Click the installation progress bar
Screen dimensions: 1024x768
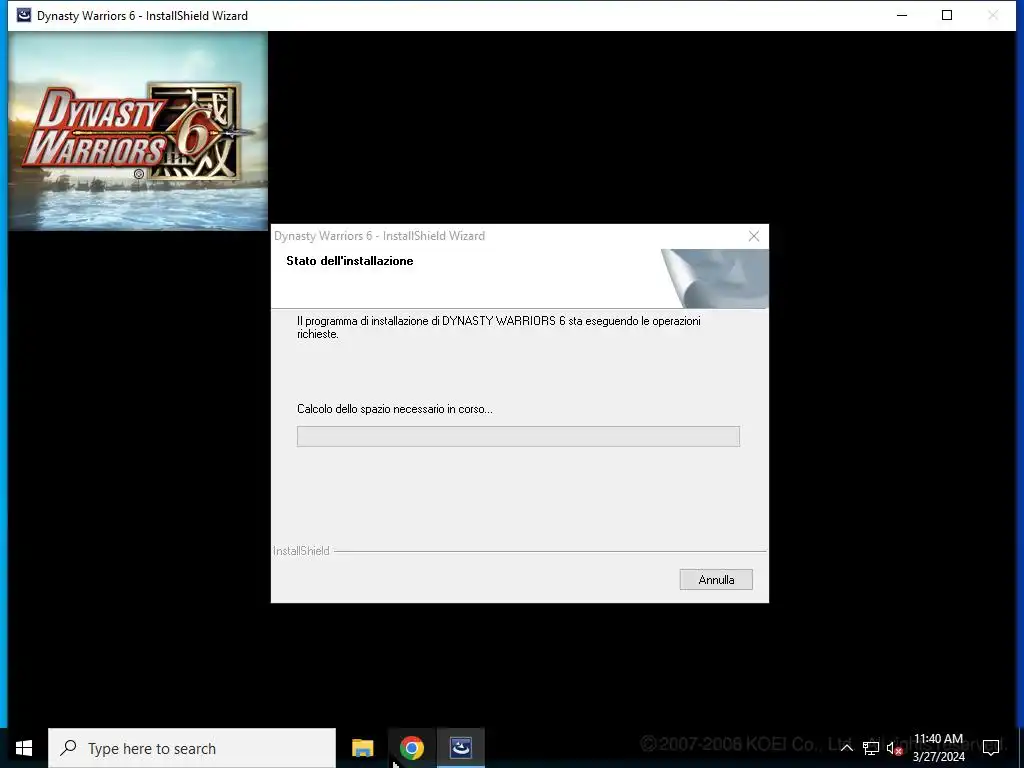click(518, 436)
